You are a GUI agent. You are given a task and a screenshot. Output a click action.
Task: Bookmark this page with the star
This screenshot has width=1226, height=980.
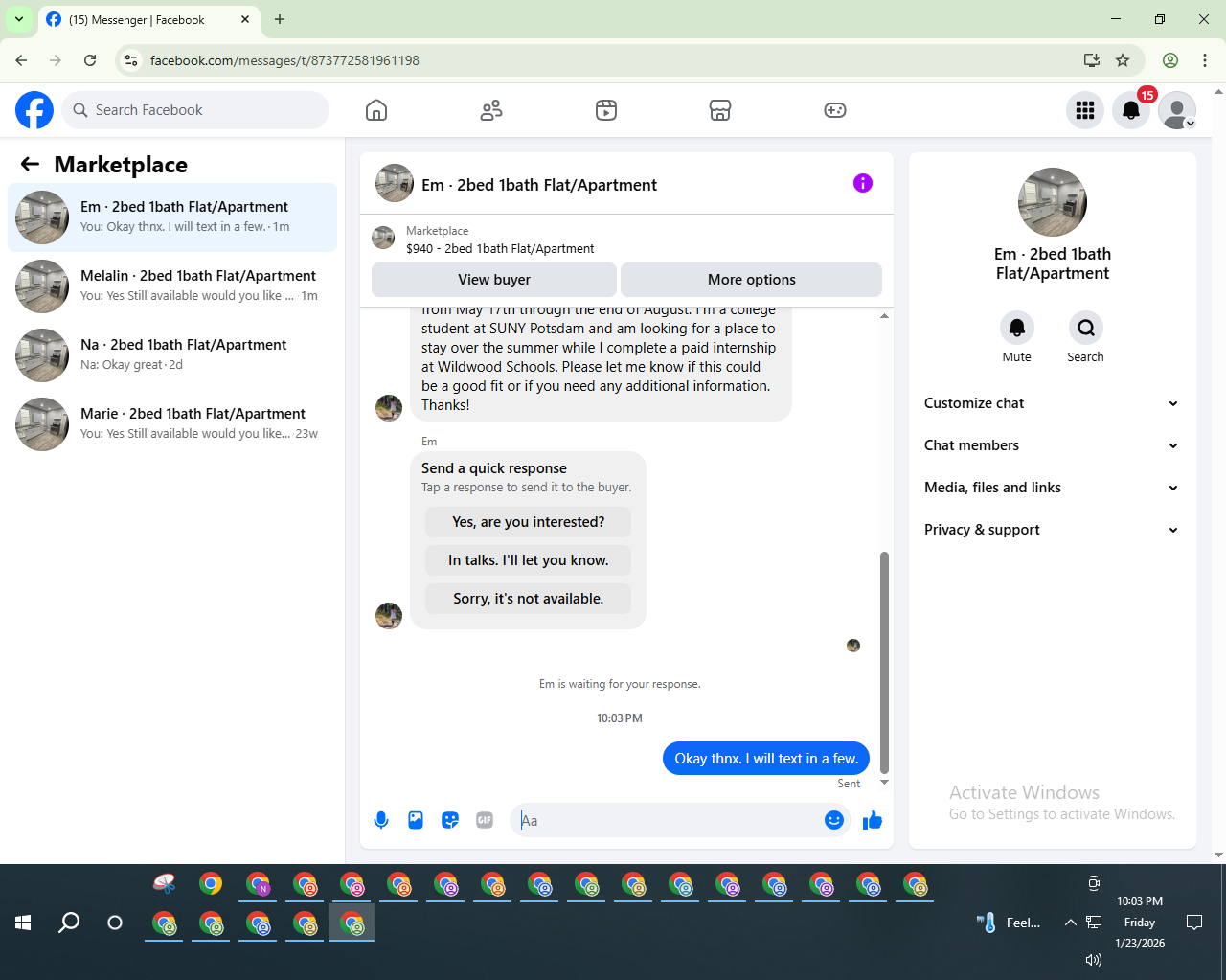(x=1123, y=60)
